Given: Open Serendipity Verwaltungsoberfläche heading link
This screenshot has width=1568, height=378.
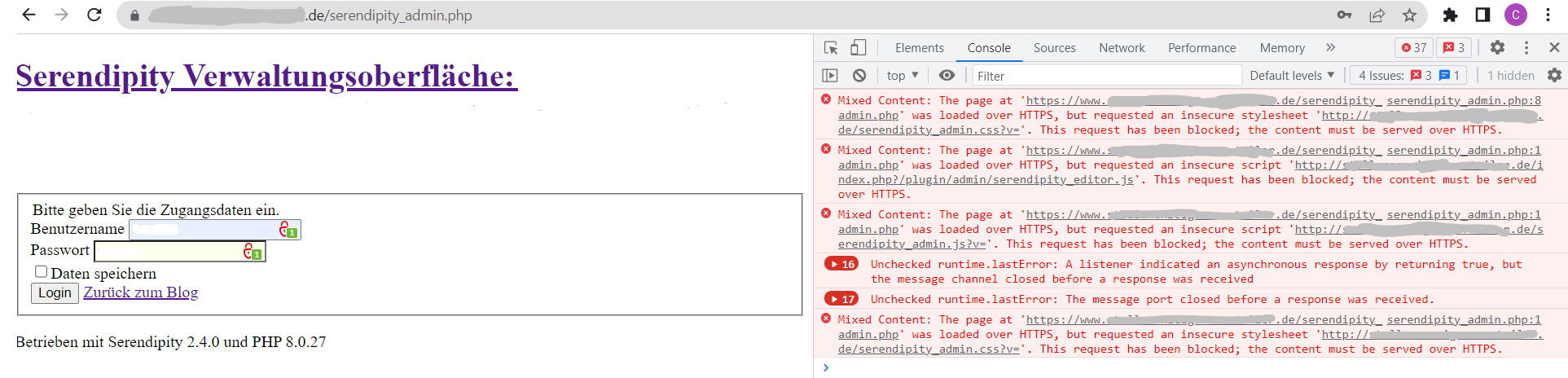Looking at the screenshot, I should pyautogui.click(x=267, y=76).
